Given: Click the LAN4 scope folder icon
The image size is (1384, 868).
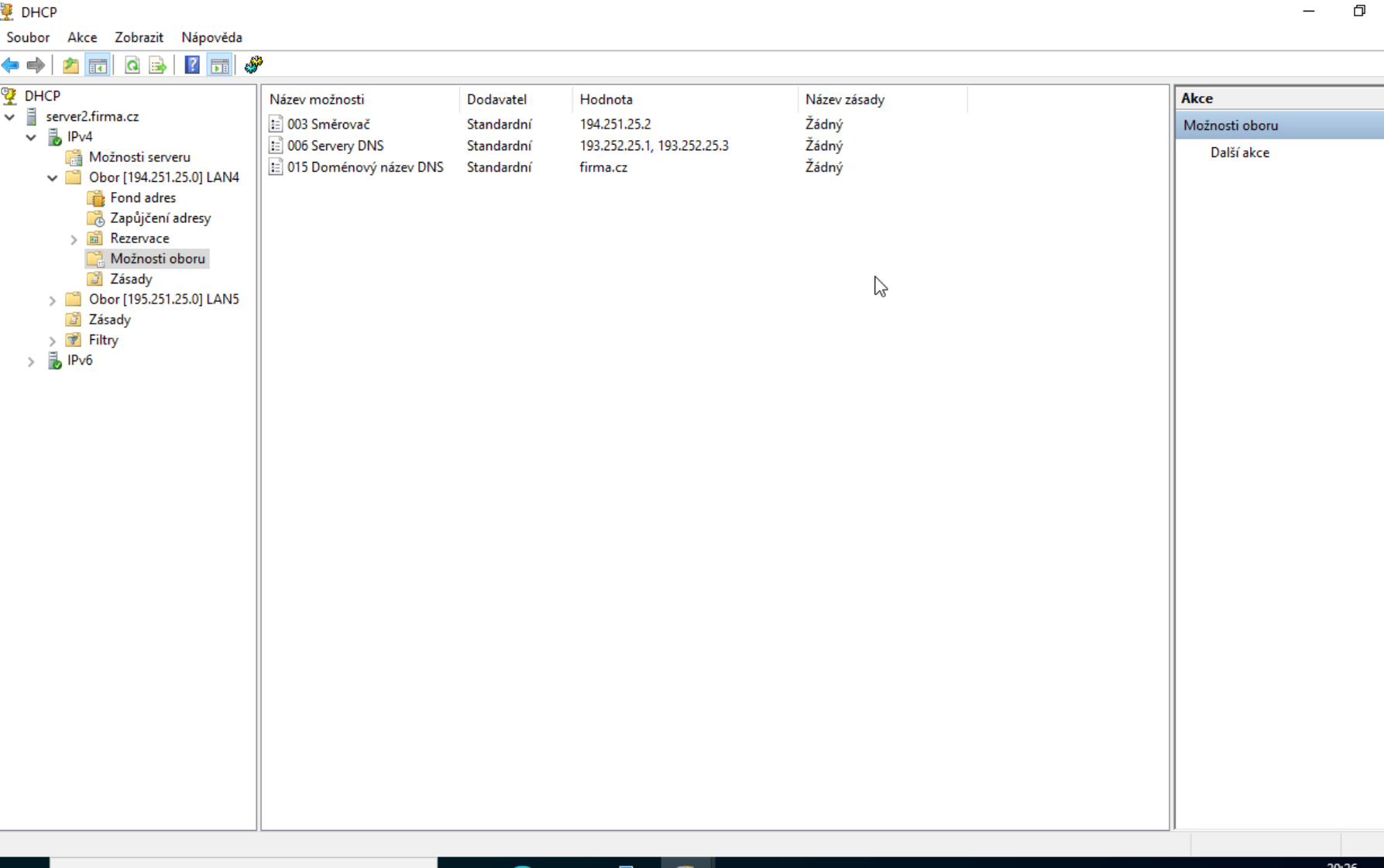Looking at the screenshot, I should [x=74, y=177].
